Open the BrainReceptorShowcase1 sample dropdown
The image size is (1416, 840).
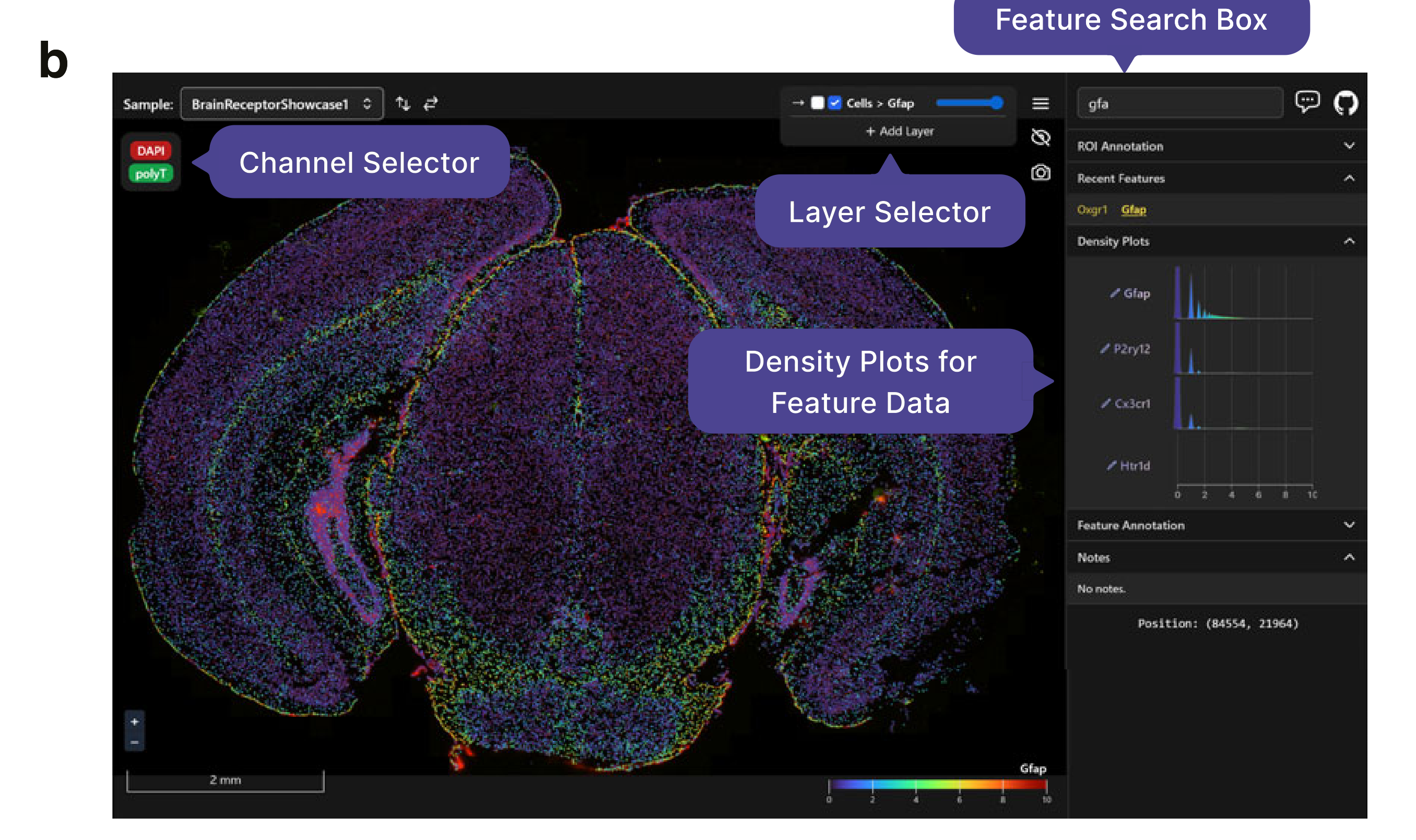[281, 104]
